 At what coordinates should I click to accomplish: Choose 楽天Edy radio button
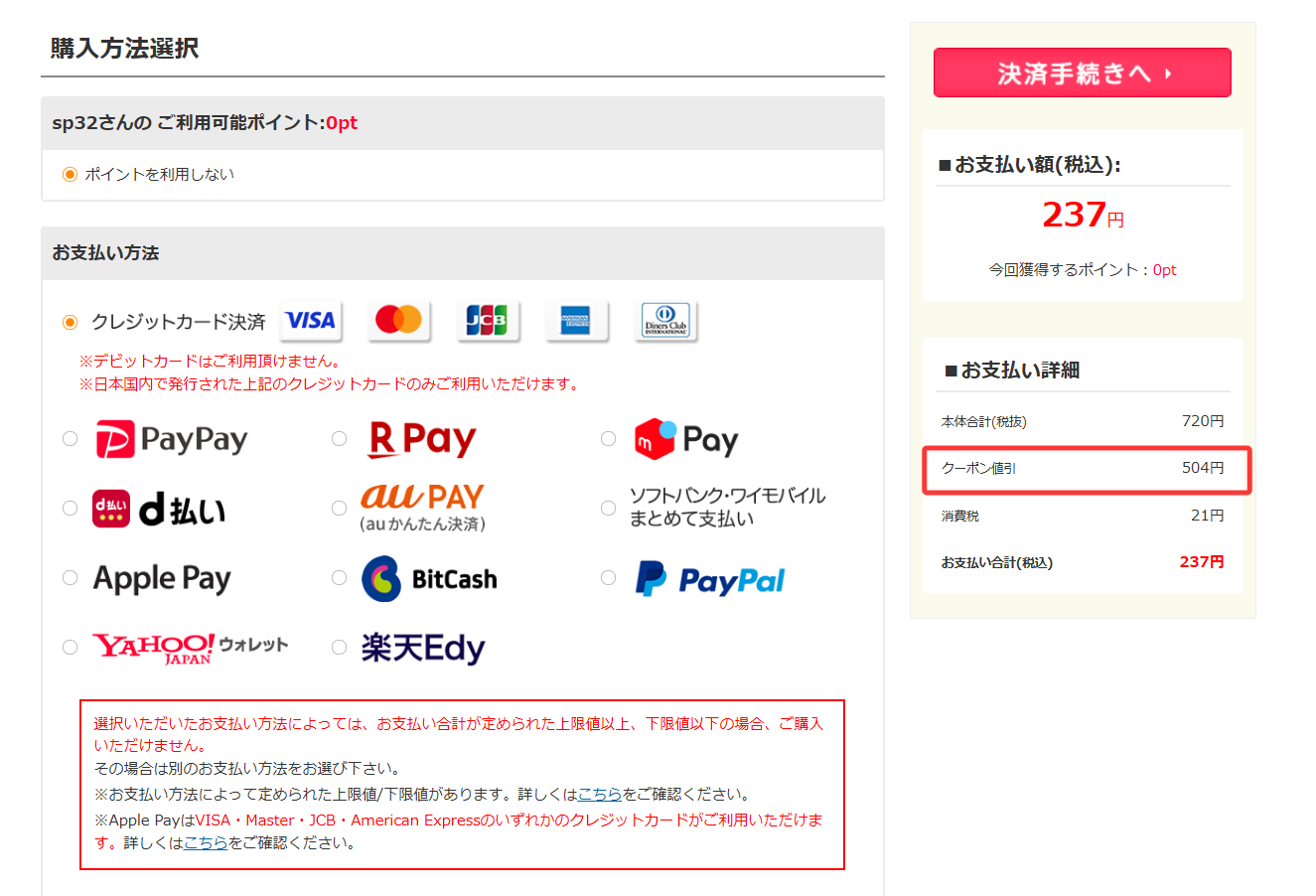339,648
